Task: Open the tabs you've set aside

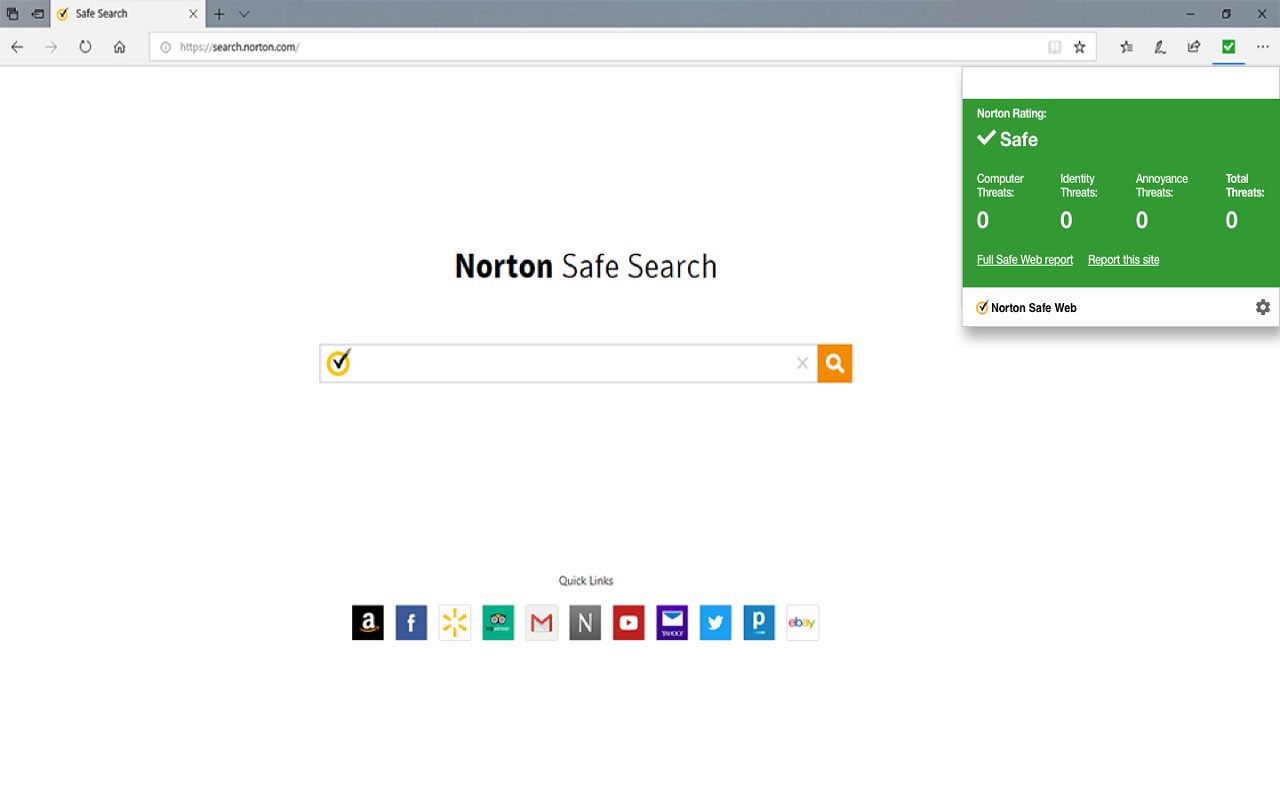Action: click(x=12, y=14)
